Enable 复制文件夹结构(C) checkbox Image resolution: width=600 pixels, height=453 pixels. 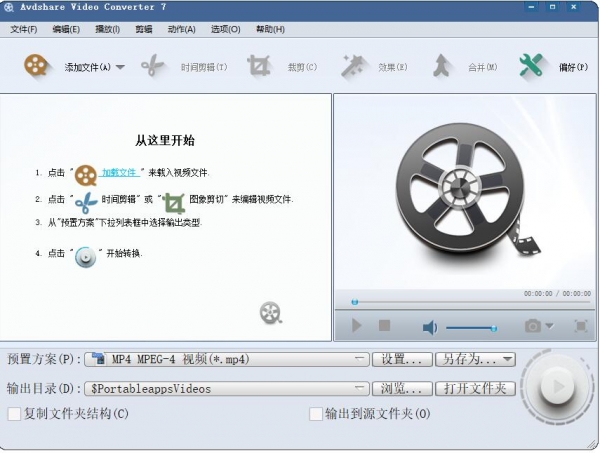pos(14,414)
